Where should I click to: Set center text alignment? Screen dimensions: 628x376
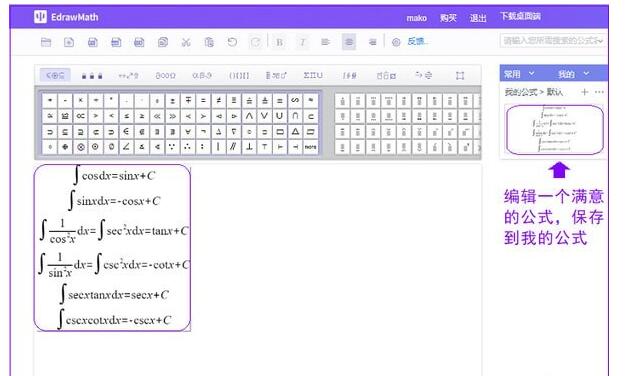click(x=349, y=42)
